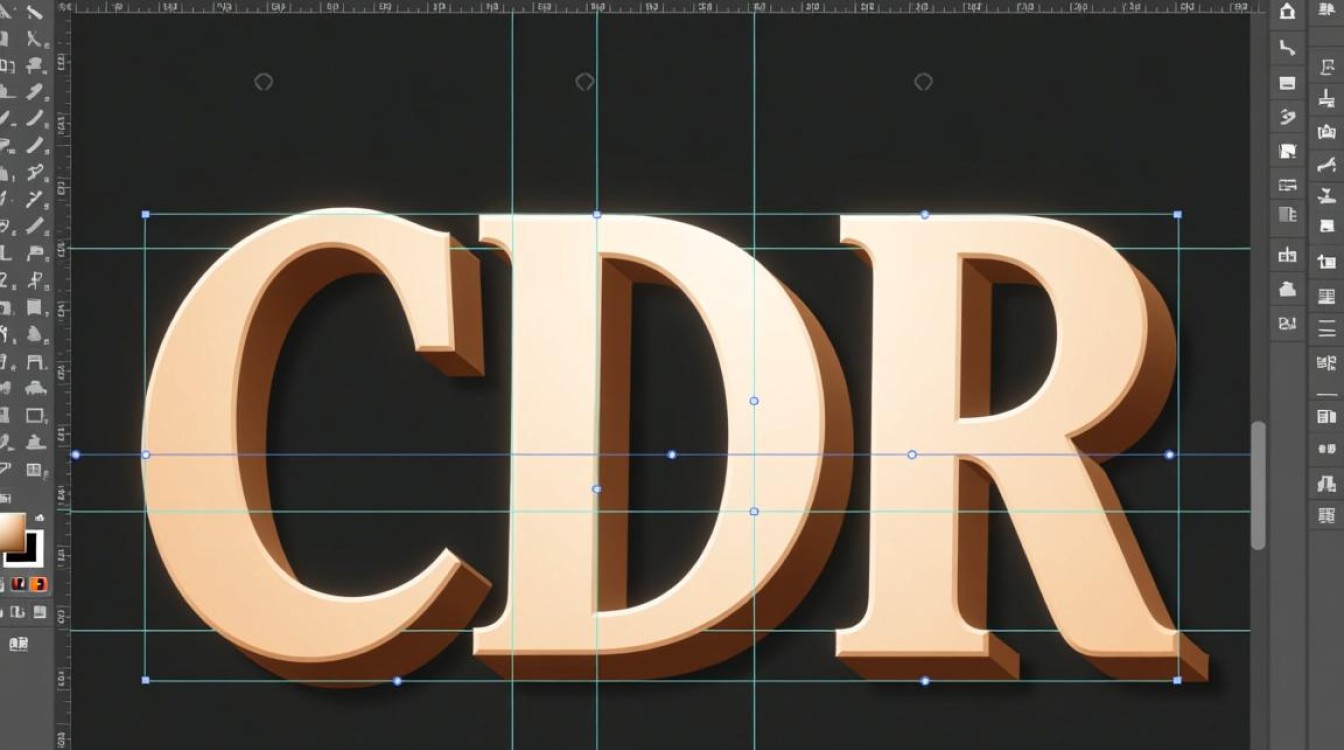Select the grid-shaped tool at the toolbox bottom
The width and height of the screenshot is (1344, 750).
34,469
